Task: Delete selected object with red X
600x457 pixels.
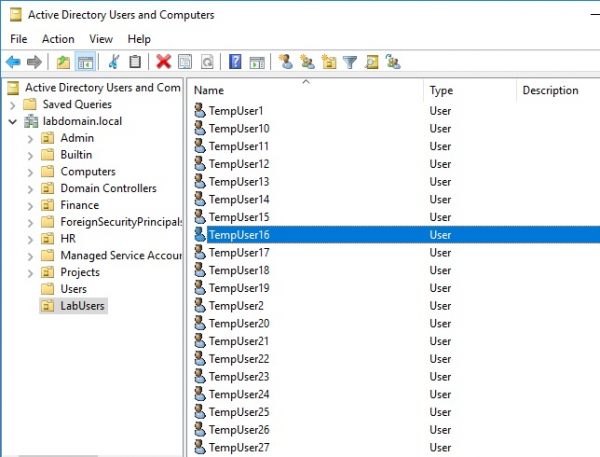Action: pyautogui.click(x=163, y=62)
